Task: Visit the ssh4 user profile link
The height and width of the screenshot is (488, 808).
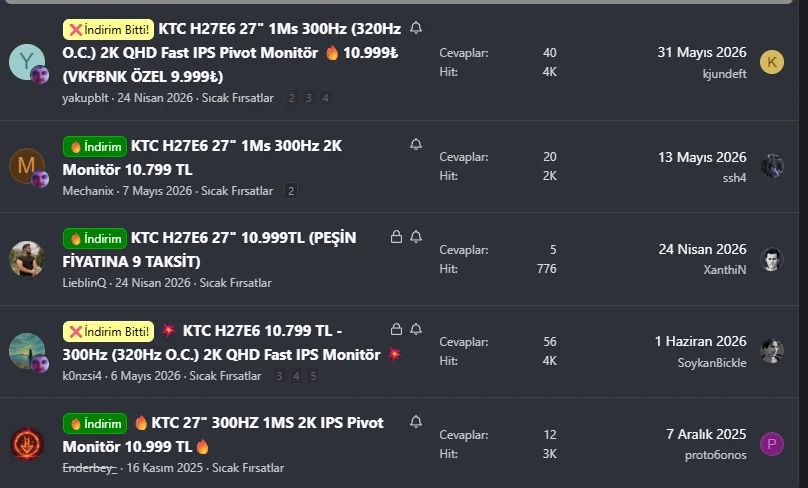Action: click(734, 178)
